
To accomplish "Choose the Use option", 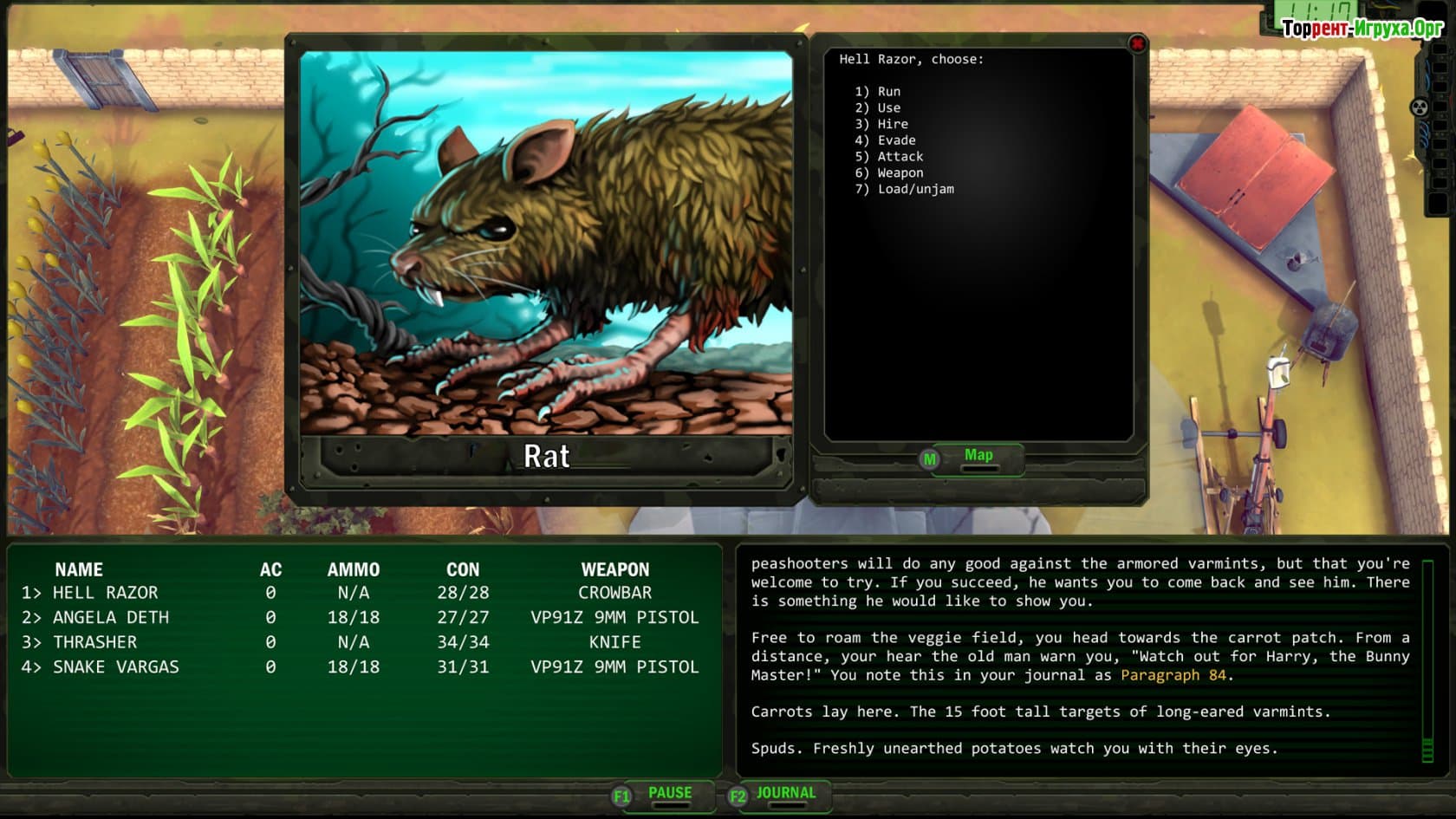I will click(888, 108).
